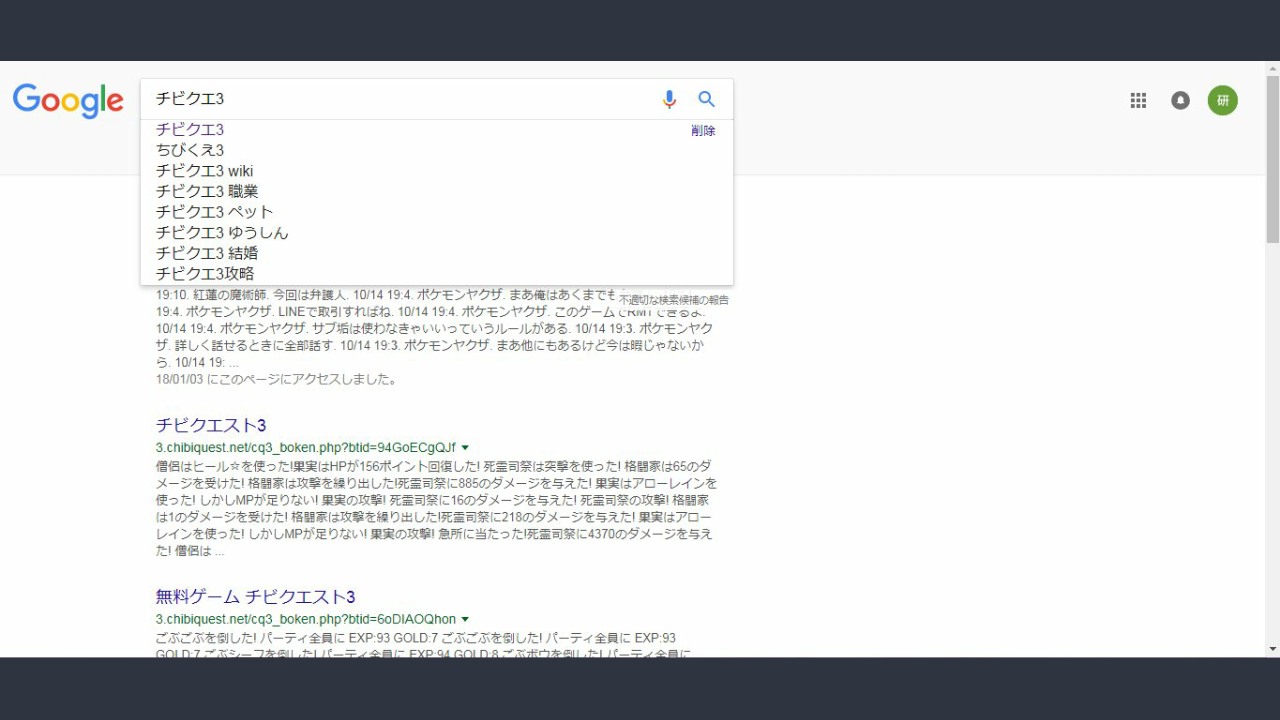Open Google notifications bell
1280x720 pixels.
pyautogui.click(x=1181, y=100)
